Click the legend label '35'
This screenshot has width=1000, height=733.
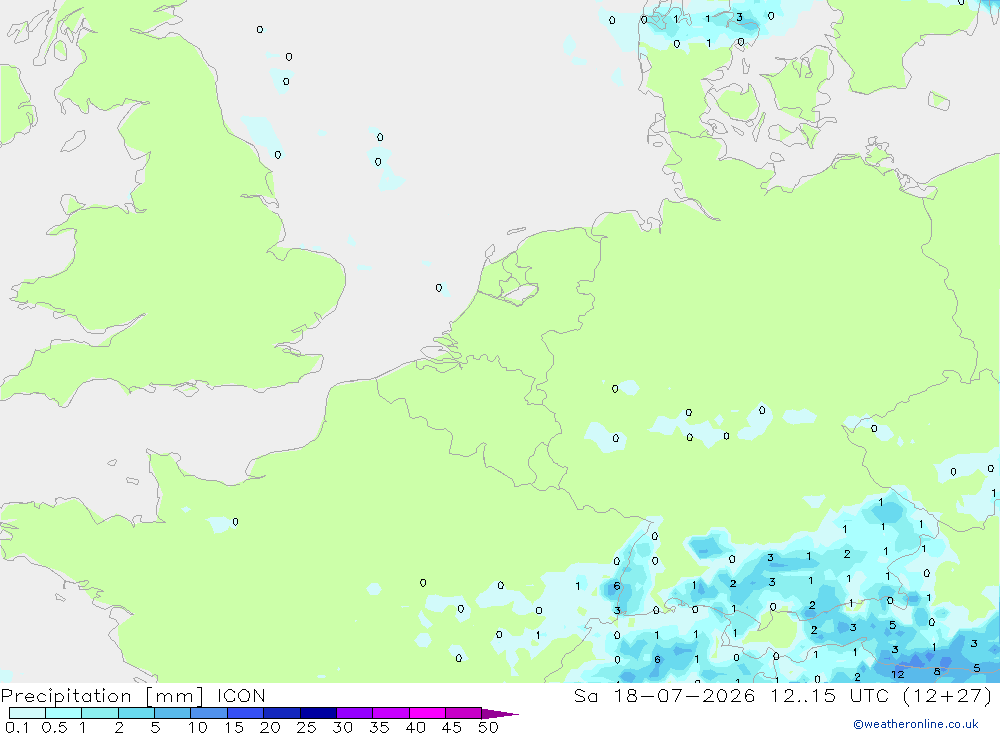click(x=379, y=727)
